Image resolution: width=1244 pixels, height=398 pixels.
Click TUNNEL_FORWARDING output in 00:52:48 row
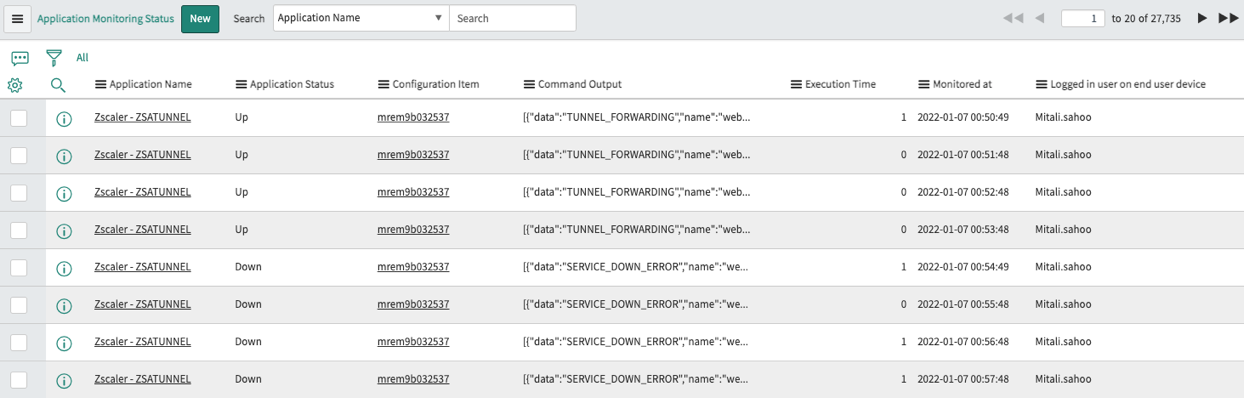coord(636,192)
